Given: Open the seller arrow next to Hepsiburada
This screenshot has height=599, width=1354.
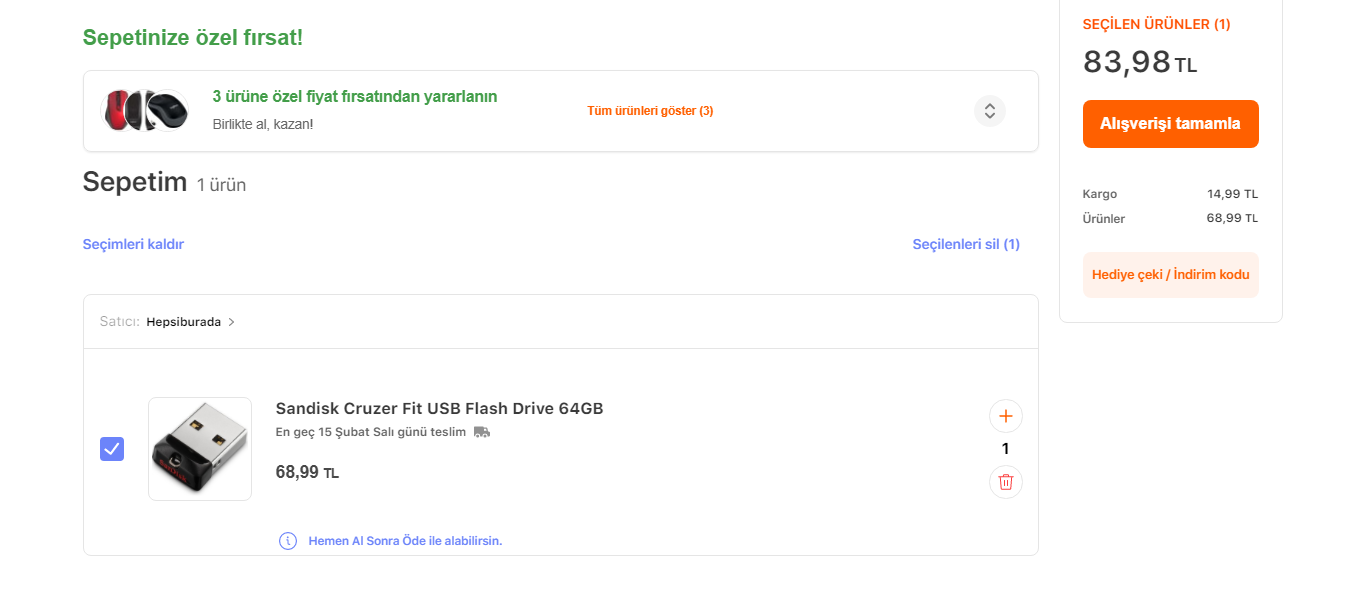Looking at the screenshot, I should 232,322.
